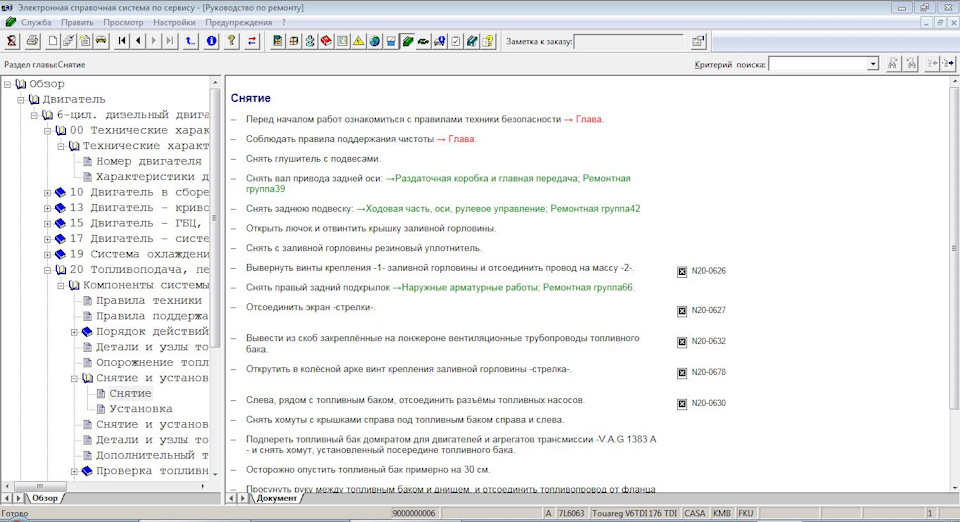The height and width of the screenshot is (522, 960).
Task: Open the search criterion dropdown
Action: [873, 64]
